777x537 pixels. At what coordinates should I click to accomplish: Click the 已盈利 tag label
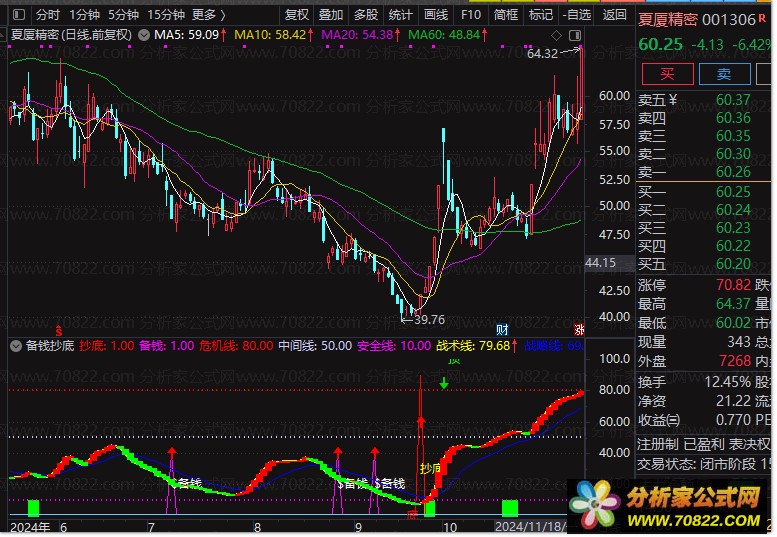coord(705,444)
